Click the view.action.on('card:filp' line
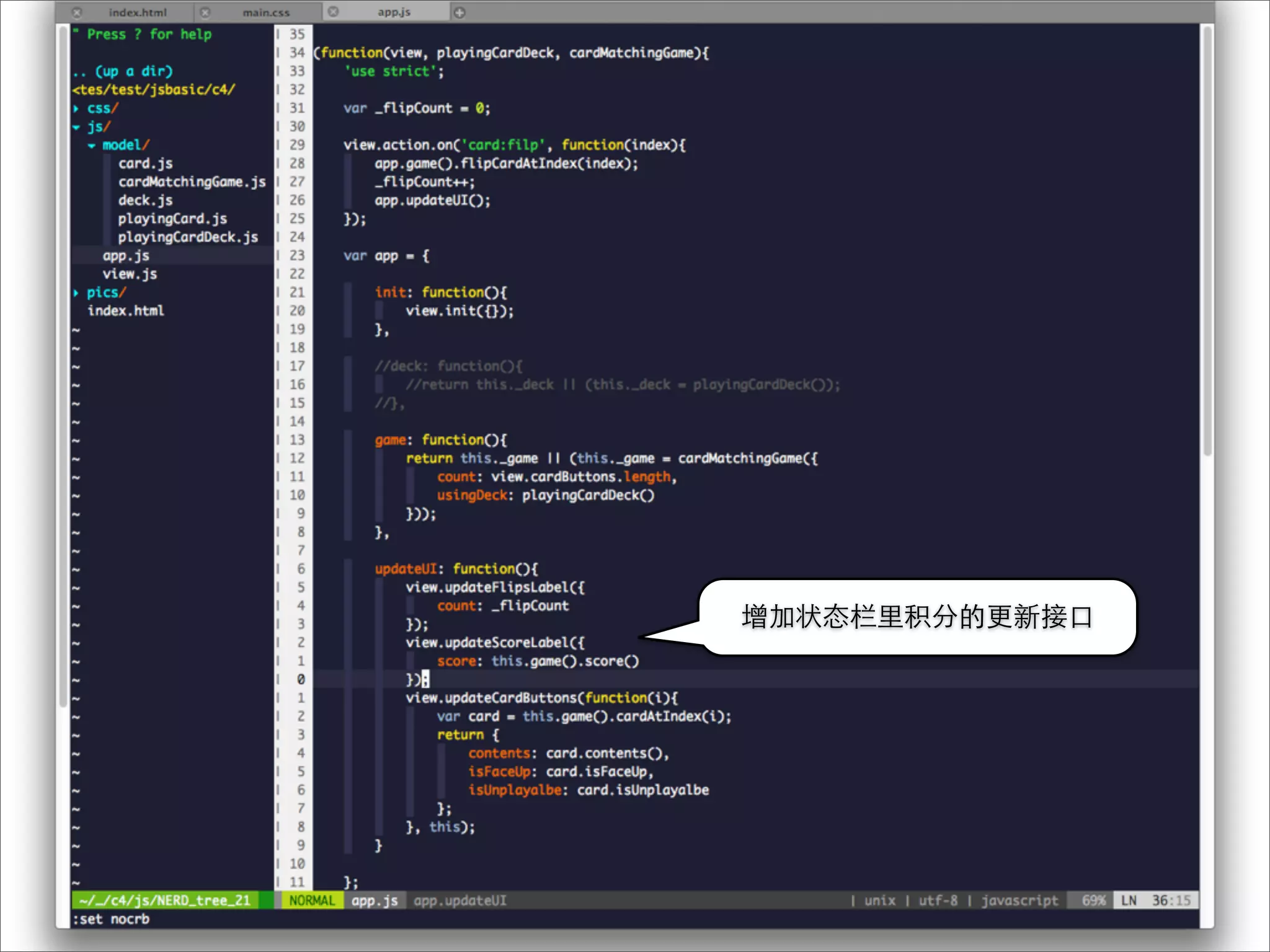Screen dimensions: 1270x952 [515, 145]
